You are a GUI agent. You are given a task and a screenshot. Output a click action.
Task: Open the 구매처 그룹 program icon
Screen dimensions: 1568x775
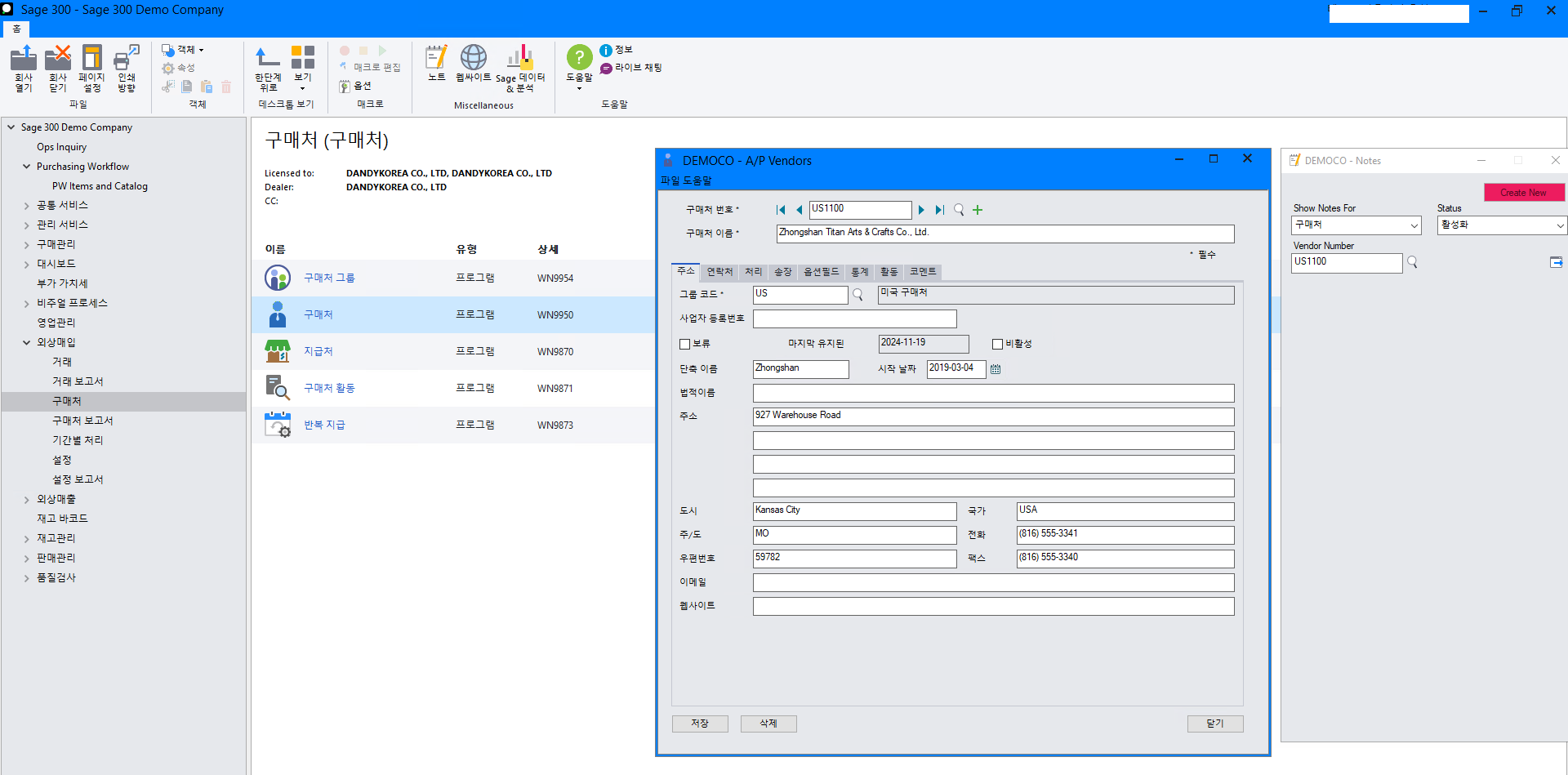(x=278, y=278)
